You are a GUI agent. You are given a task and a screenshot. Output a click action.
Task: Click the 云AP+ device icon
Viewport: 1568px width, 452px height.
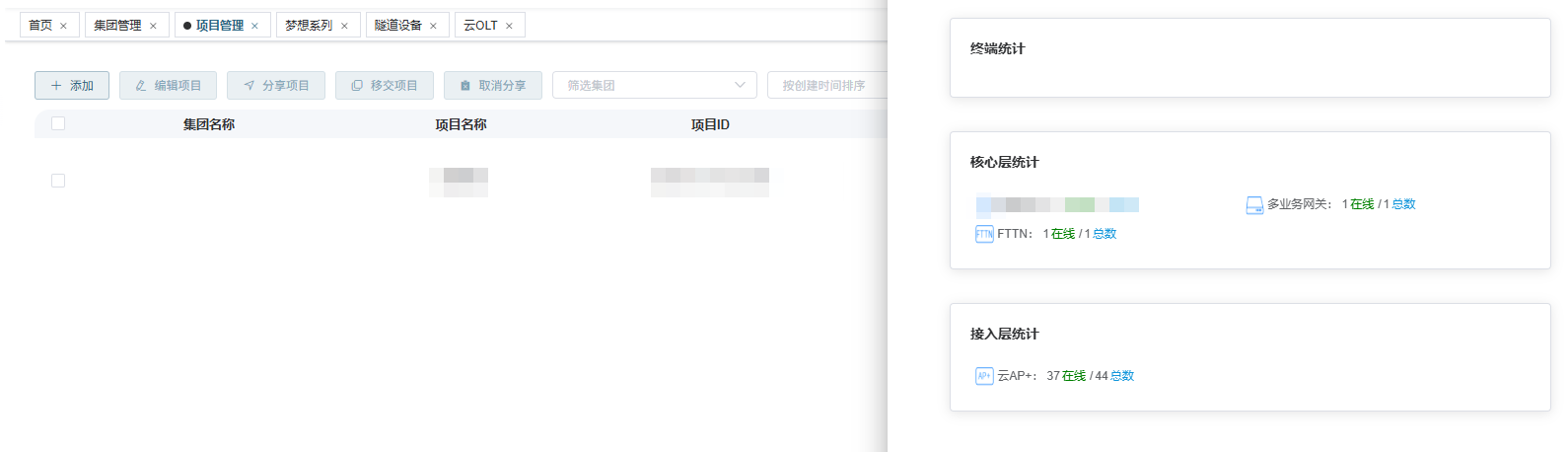click(x=983, y=376)
